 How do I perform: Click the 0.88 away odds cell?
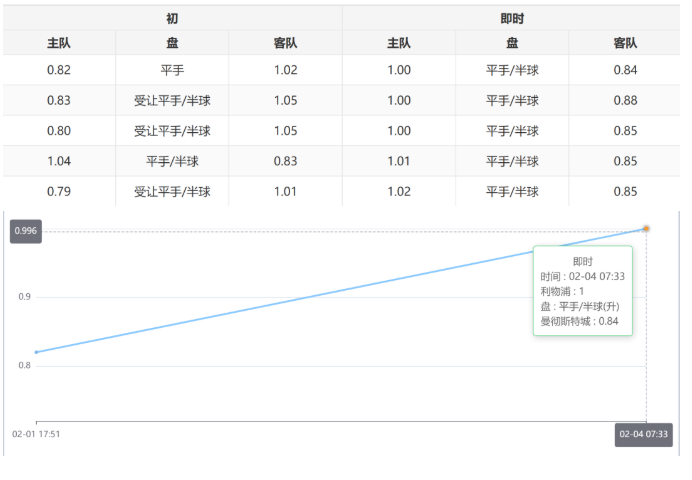(x=625, y=100)
